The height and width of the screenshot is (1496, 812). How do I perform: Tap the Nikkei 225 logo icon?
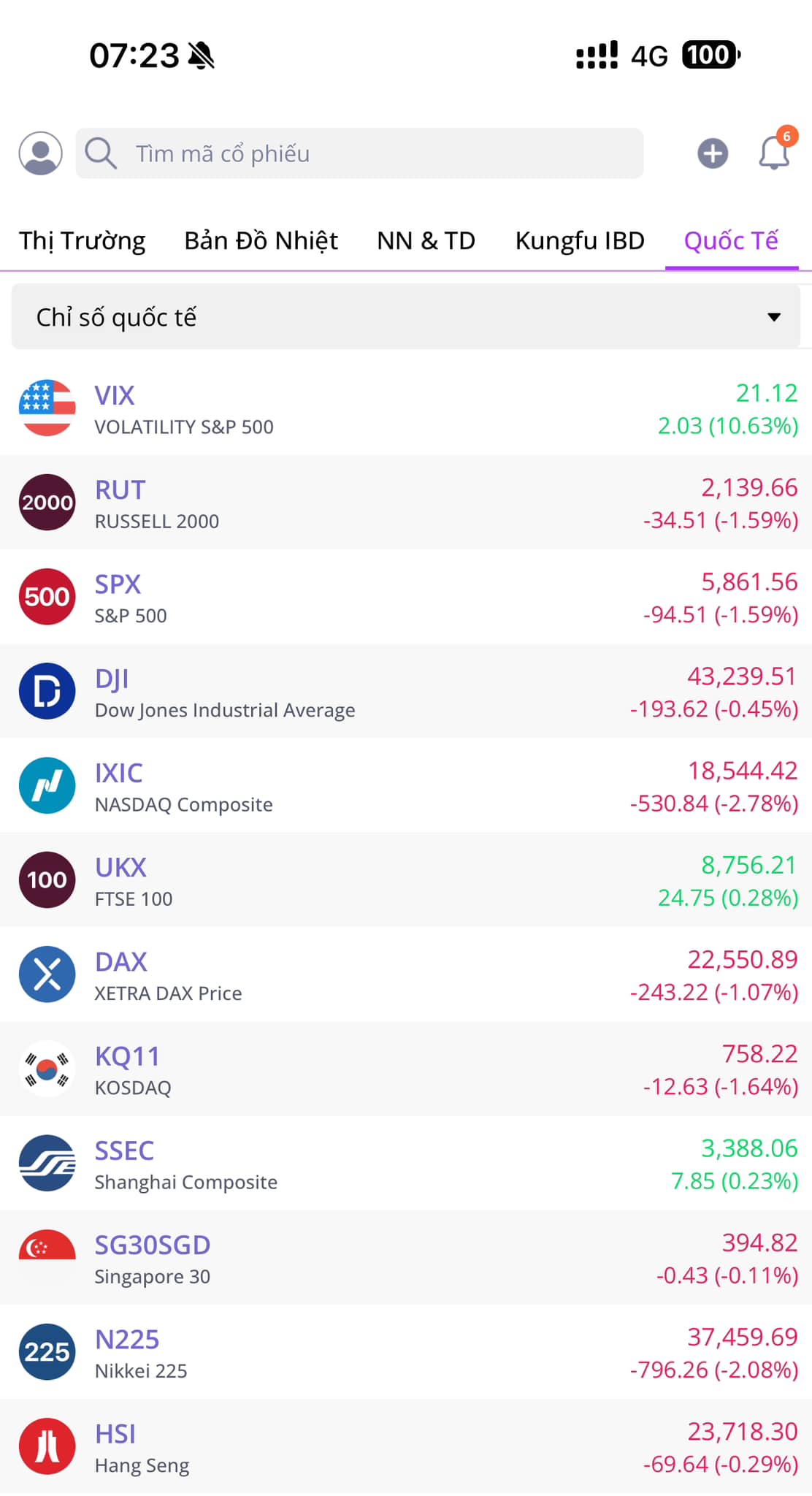pos(47,1351)
